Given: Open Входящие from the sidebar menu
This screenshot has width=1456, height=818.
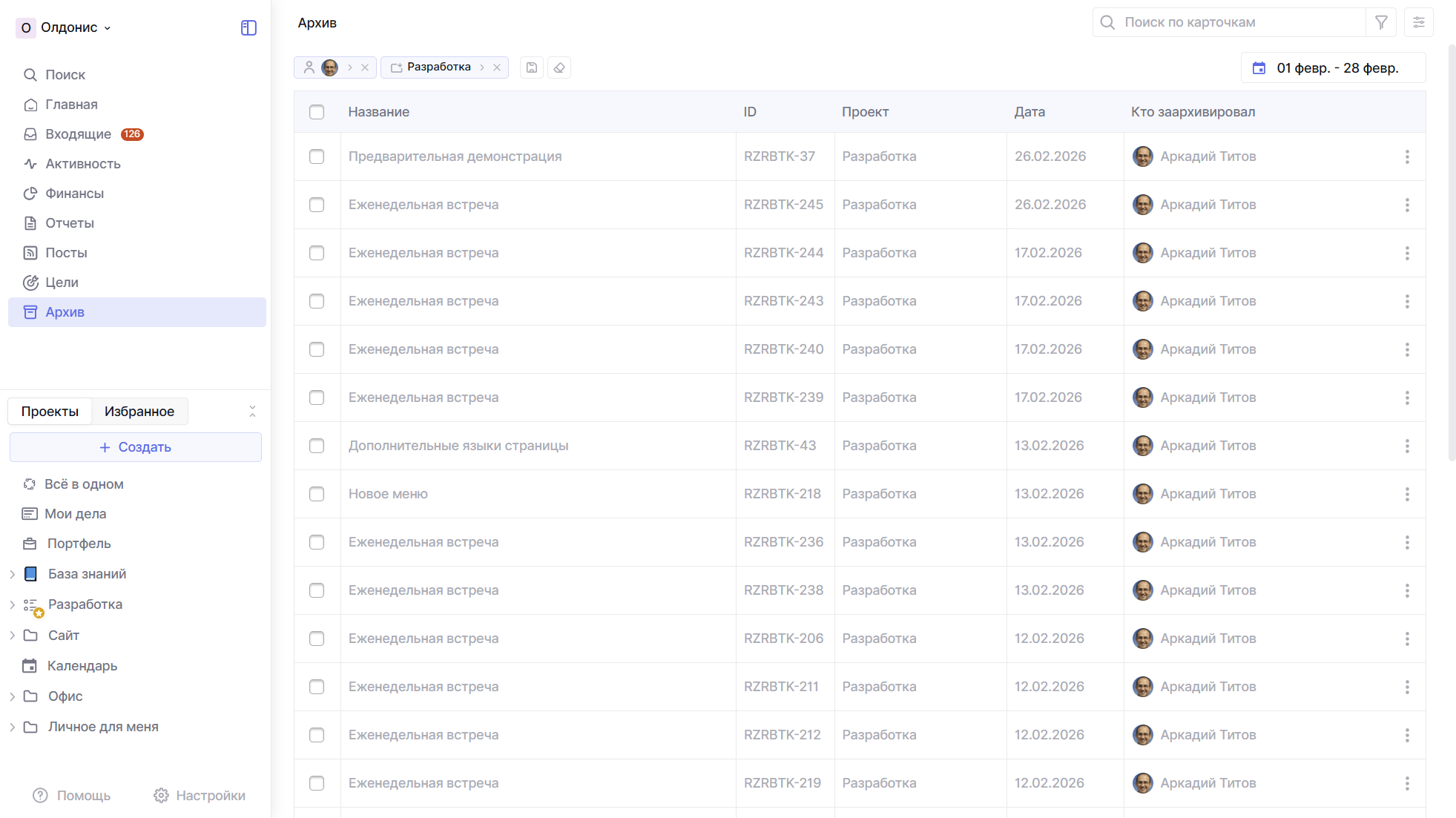Looking at the screenshot, I should [x=78, y=134].
